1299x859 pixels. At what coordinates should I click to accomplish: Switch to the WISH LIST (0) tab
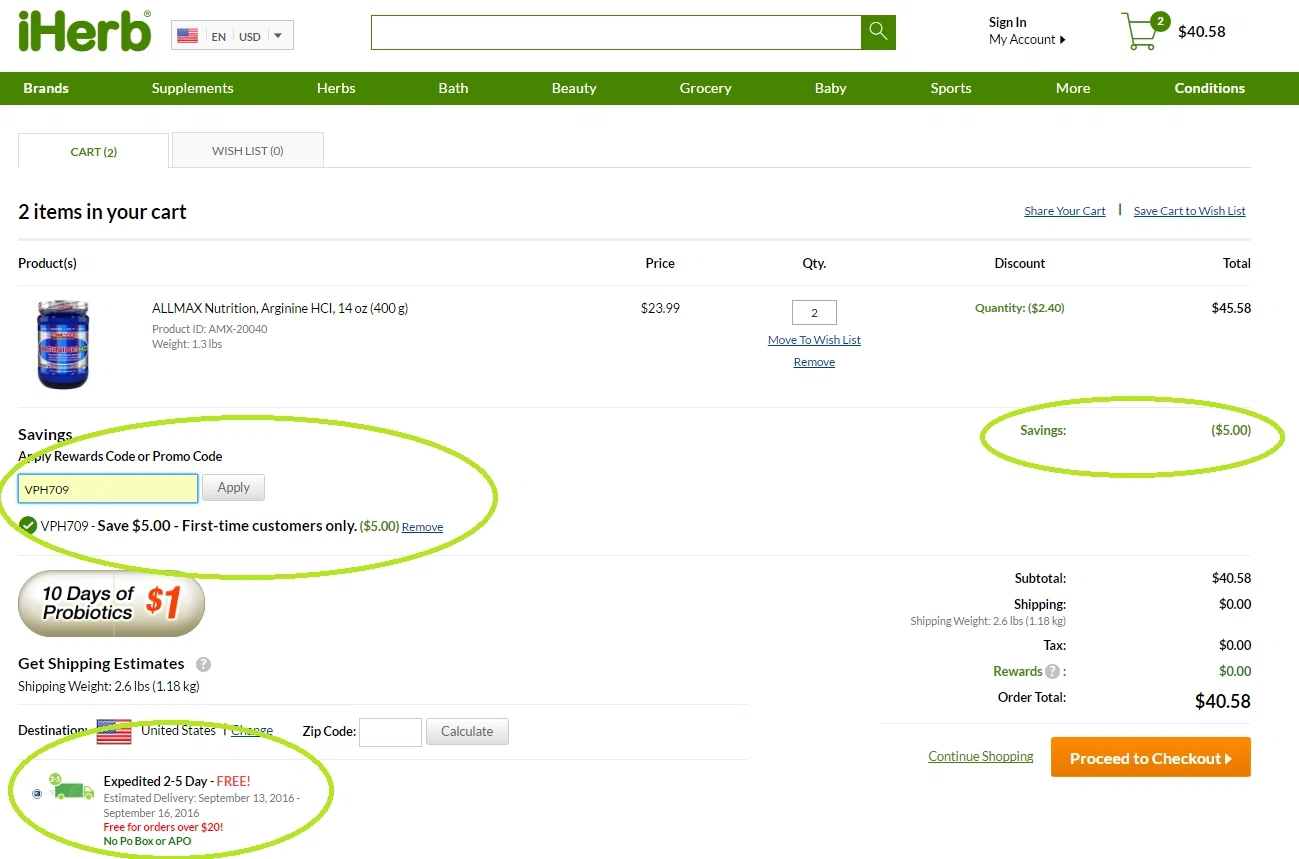(x=248, y=150)
